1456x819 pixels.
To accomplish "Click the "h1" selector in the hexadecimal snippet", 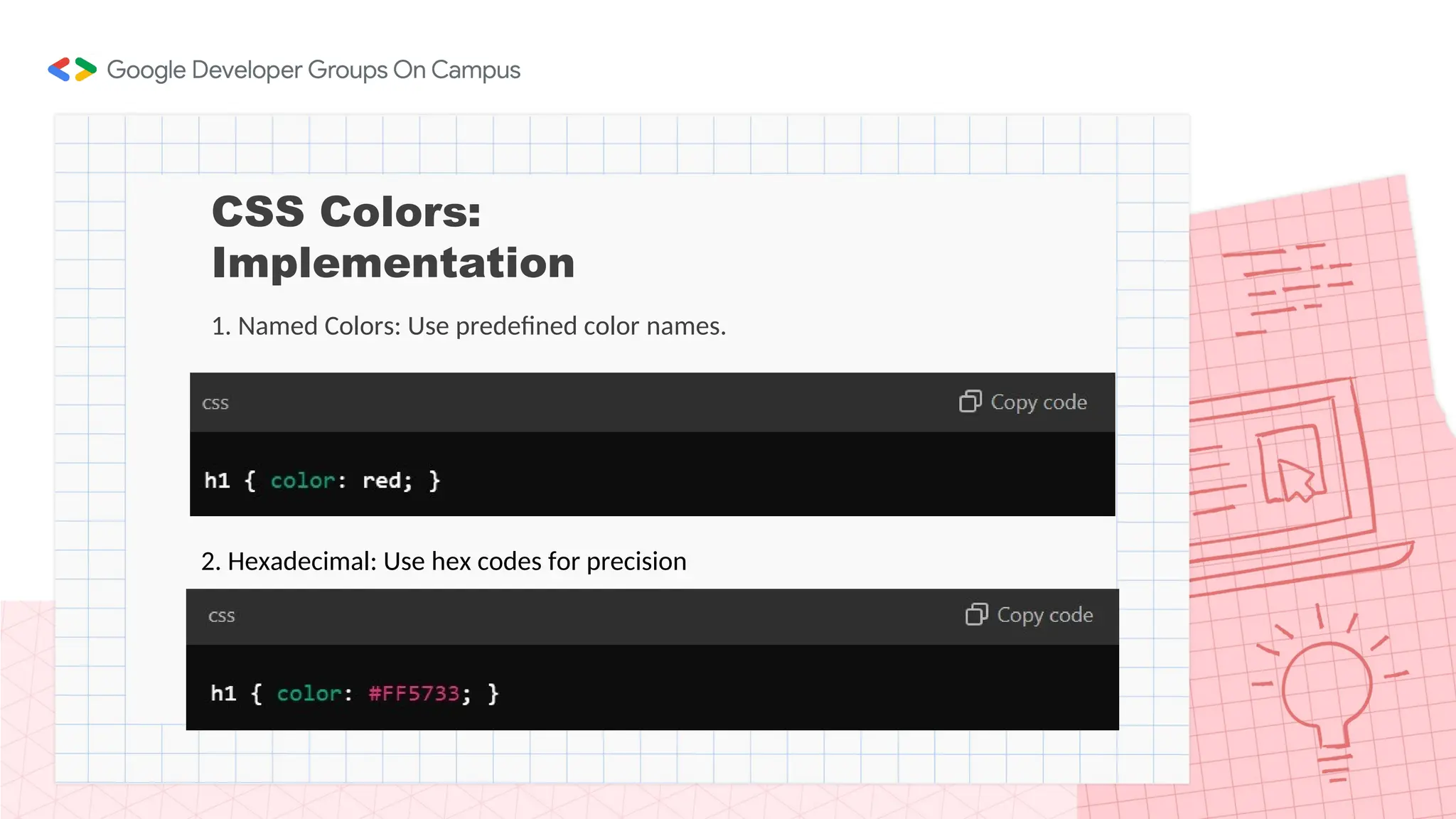I will pyautogui.click(x=223, y=694).
